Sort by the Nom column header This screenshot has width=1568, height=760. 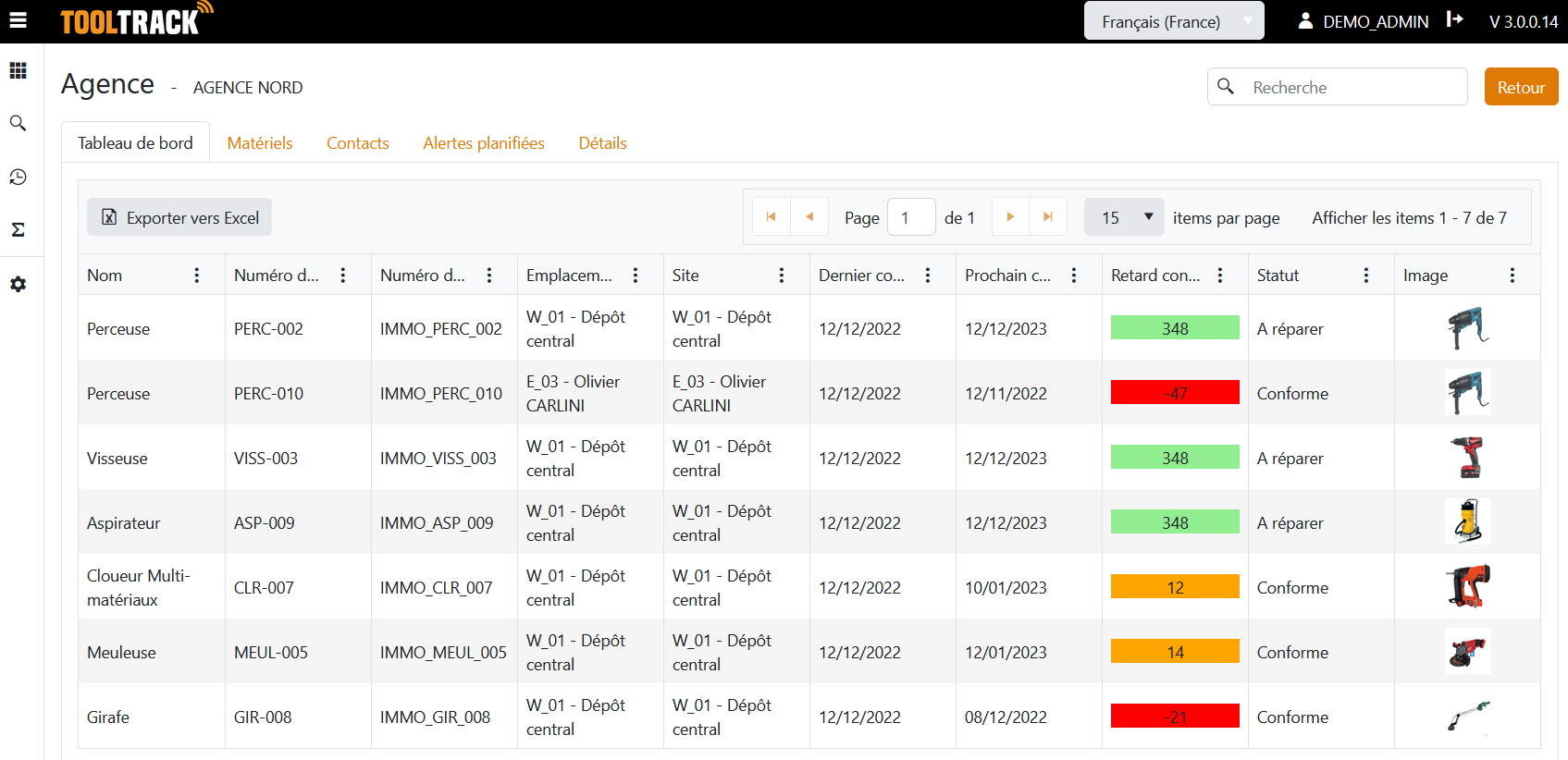click(x=105, y=276)
